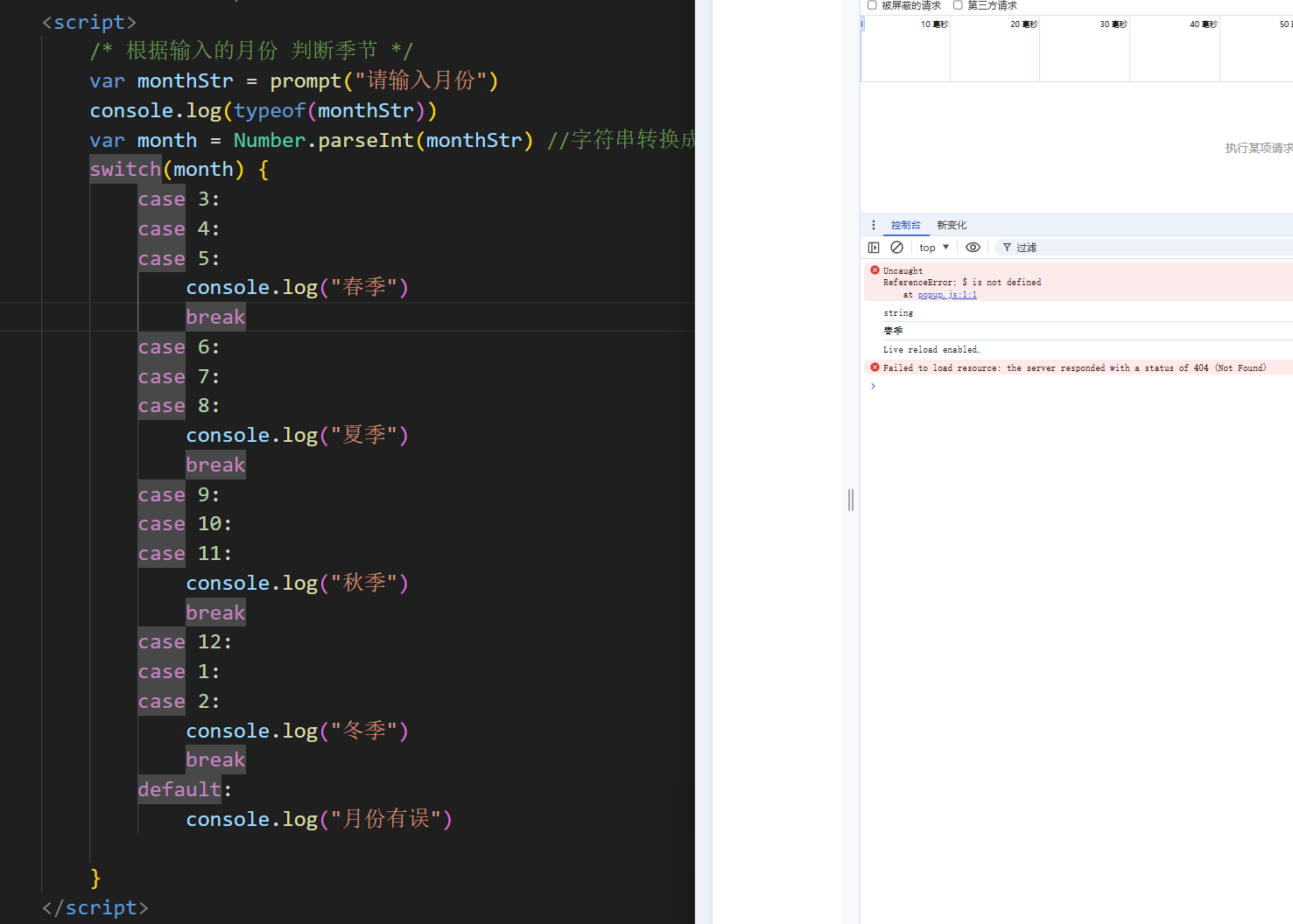Grab the devtools pane splitter handle
Screen dimensions: 1293x924
coord(851,500)
